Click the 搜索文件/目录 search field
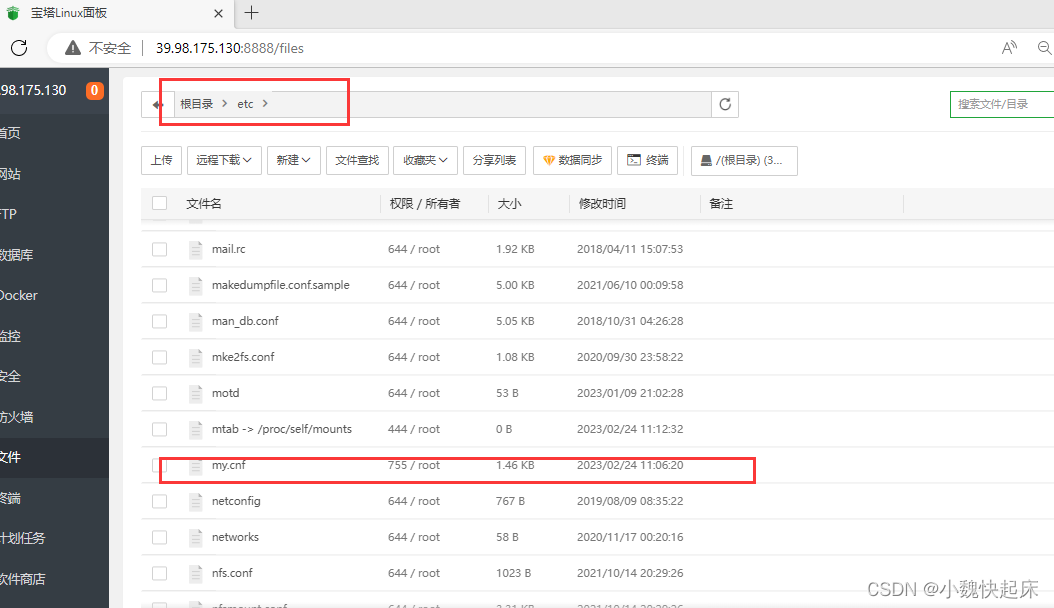This screenshot has width=1054, height=608. 1002,104
